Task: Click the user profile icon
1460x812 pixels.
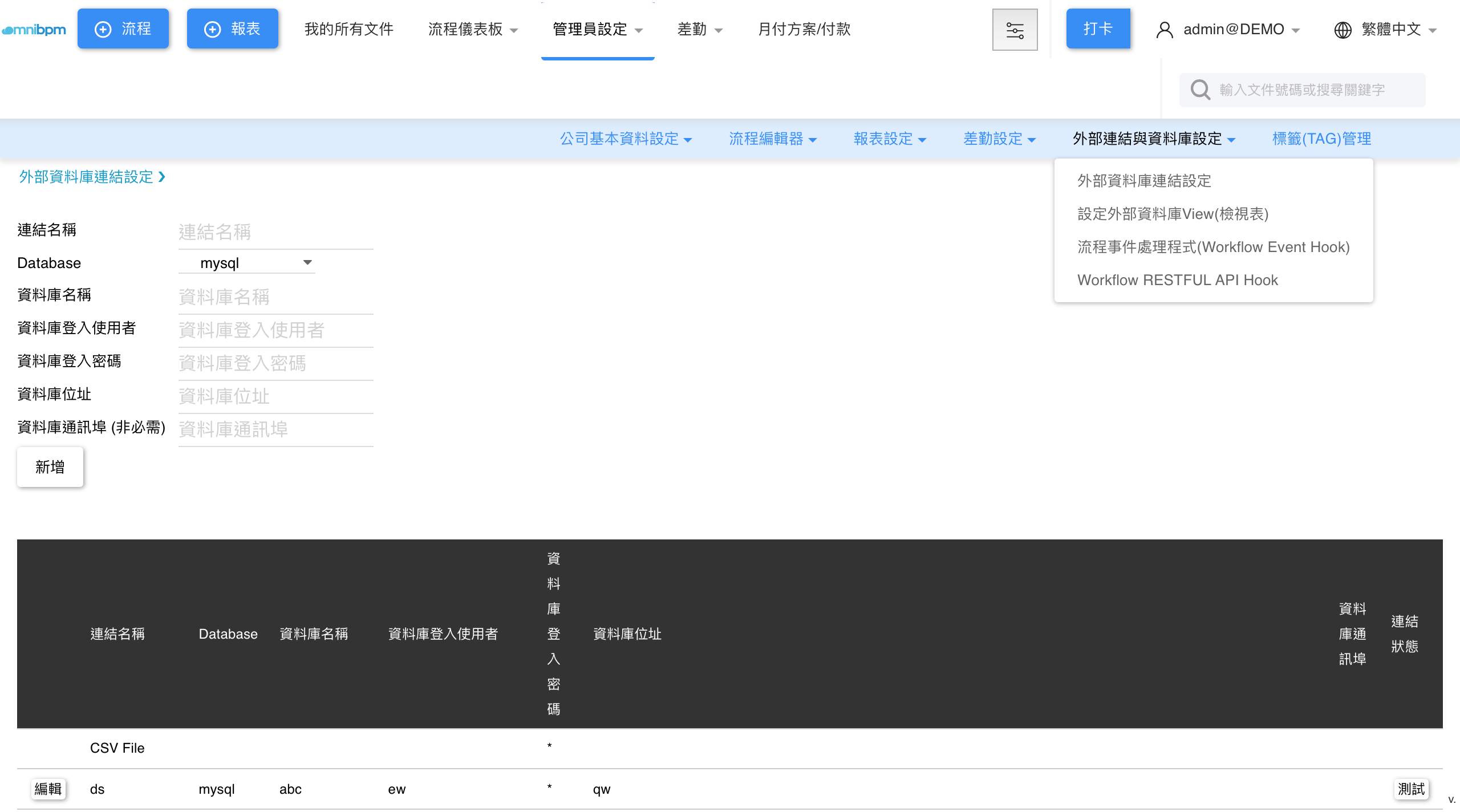Action: click(1164, 30)
